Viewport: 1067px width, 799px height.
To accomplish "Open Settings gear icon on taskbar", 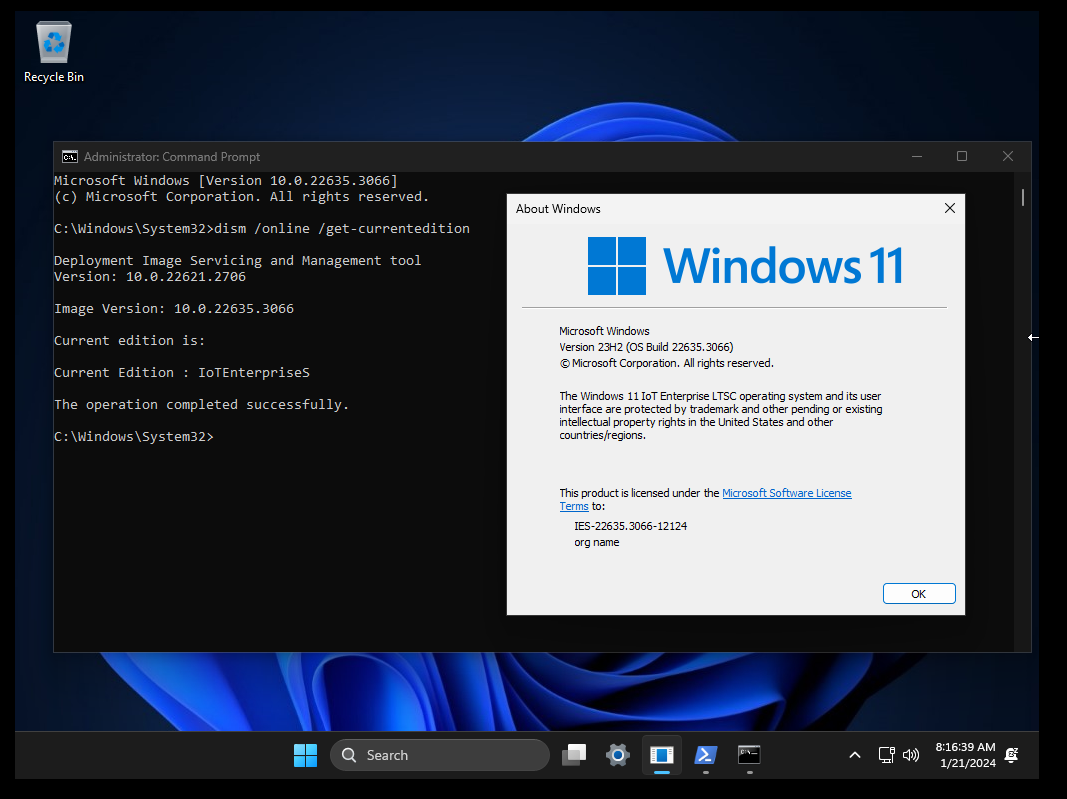I will 618,755.
